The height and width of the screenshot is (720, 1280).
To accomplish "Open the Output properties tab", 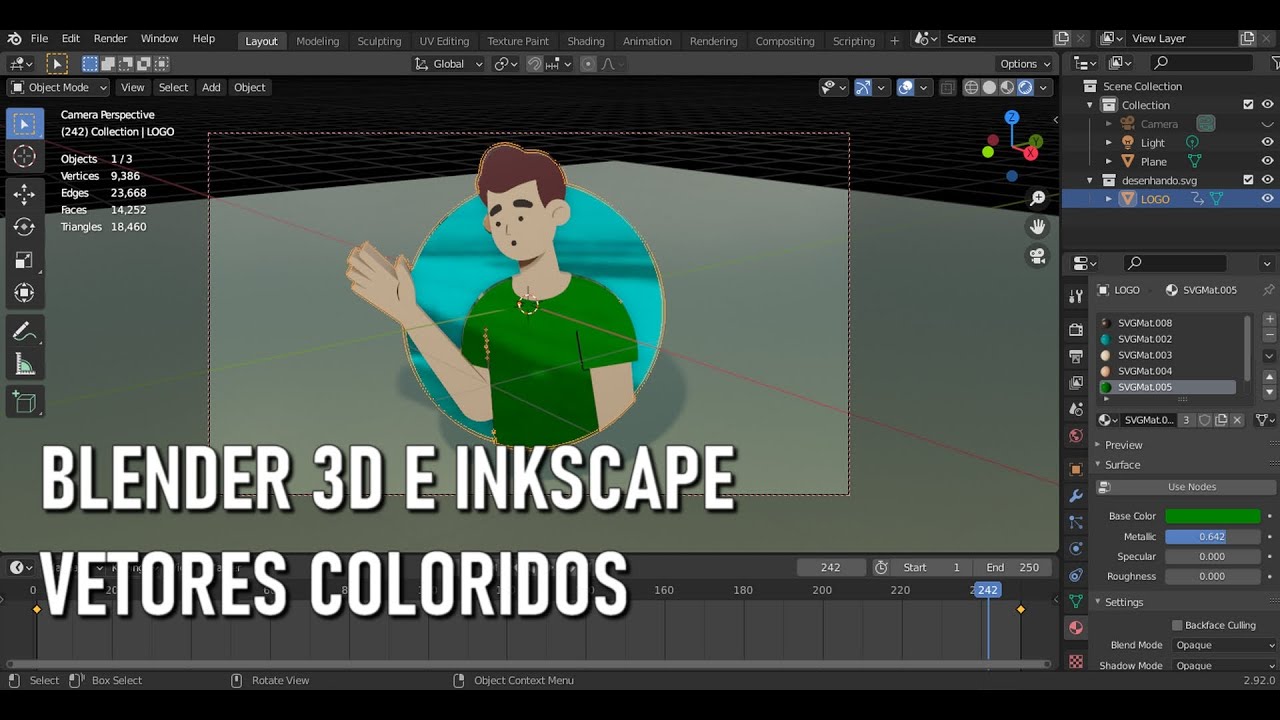I will pos(1076,356).
